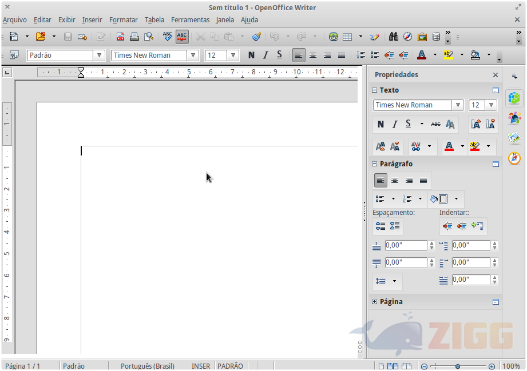The width and height of the screenshot is (527, 371).
Task: Click Português (Brasil) language in status bar
Action: click(x=147, y=366)
